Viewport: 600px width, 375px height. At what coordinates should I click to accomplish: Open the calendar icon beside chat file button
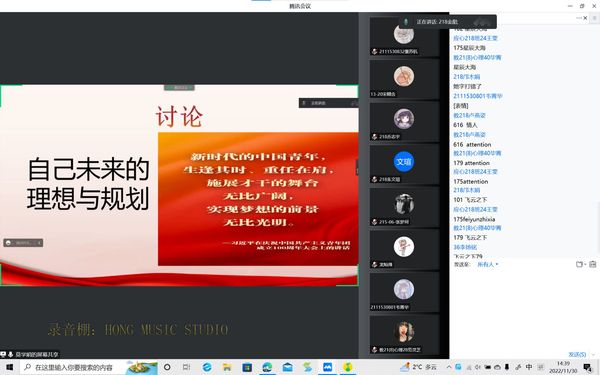coord(593,264)
